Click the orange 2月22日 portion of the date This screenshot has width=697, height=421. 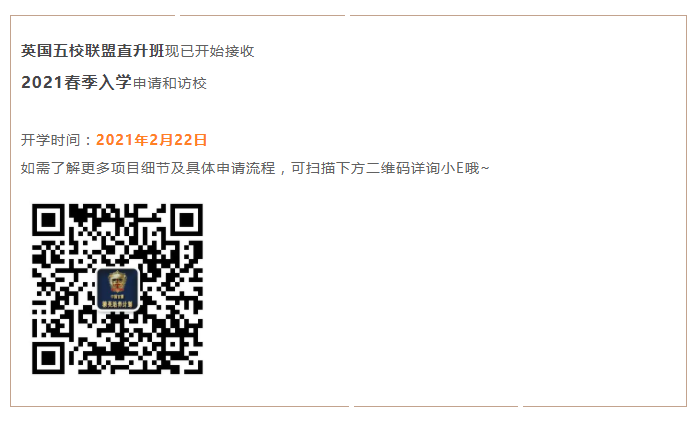[178, 140]
